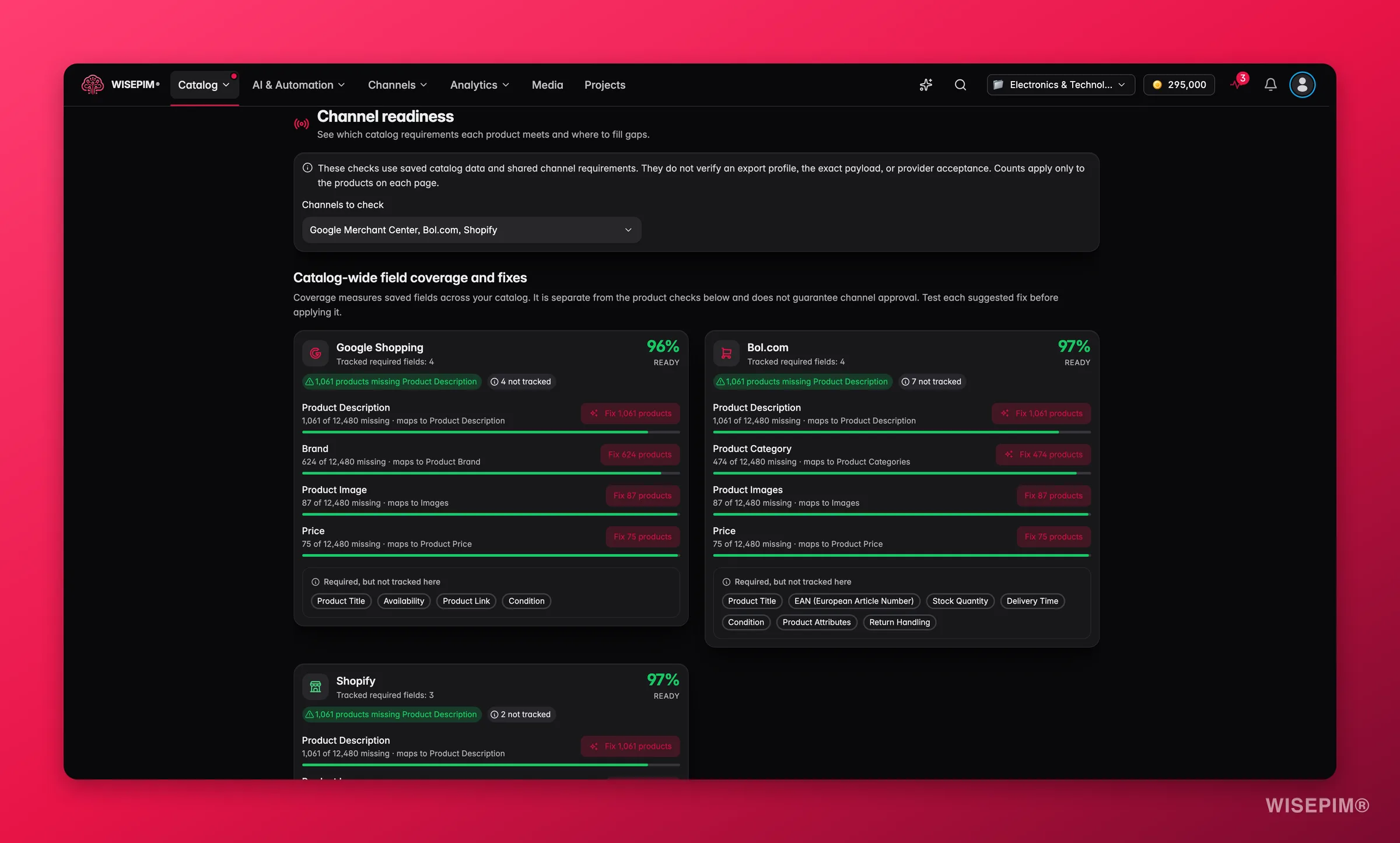Click the info icon beside the checks notice
1400x843 pixels.
pos(307,168)
